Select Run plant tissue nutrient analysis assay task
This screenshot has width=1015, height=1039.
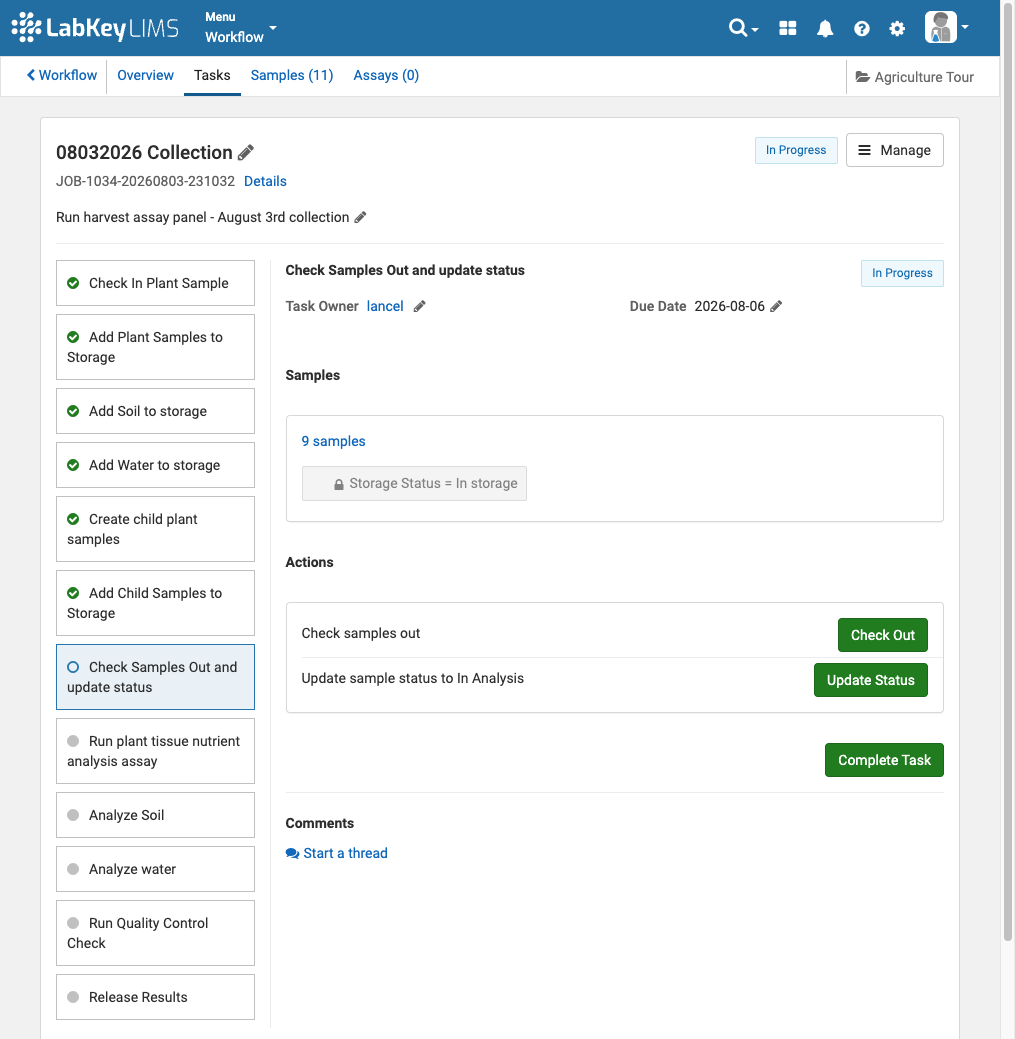pyautogui.click(x=155, y=751)
